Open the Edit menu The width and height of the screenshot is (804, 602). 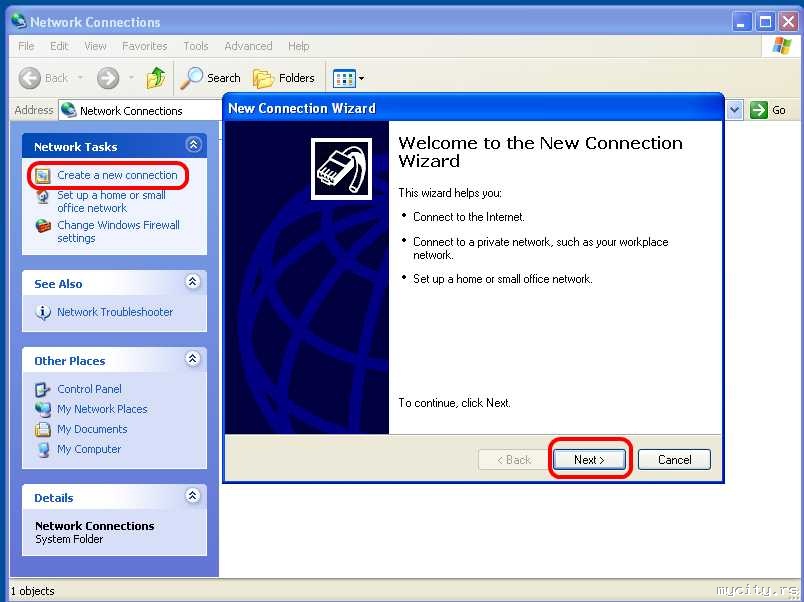(59, 46)
